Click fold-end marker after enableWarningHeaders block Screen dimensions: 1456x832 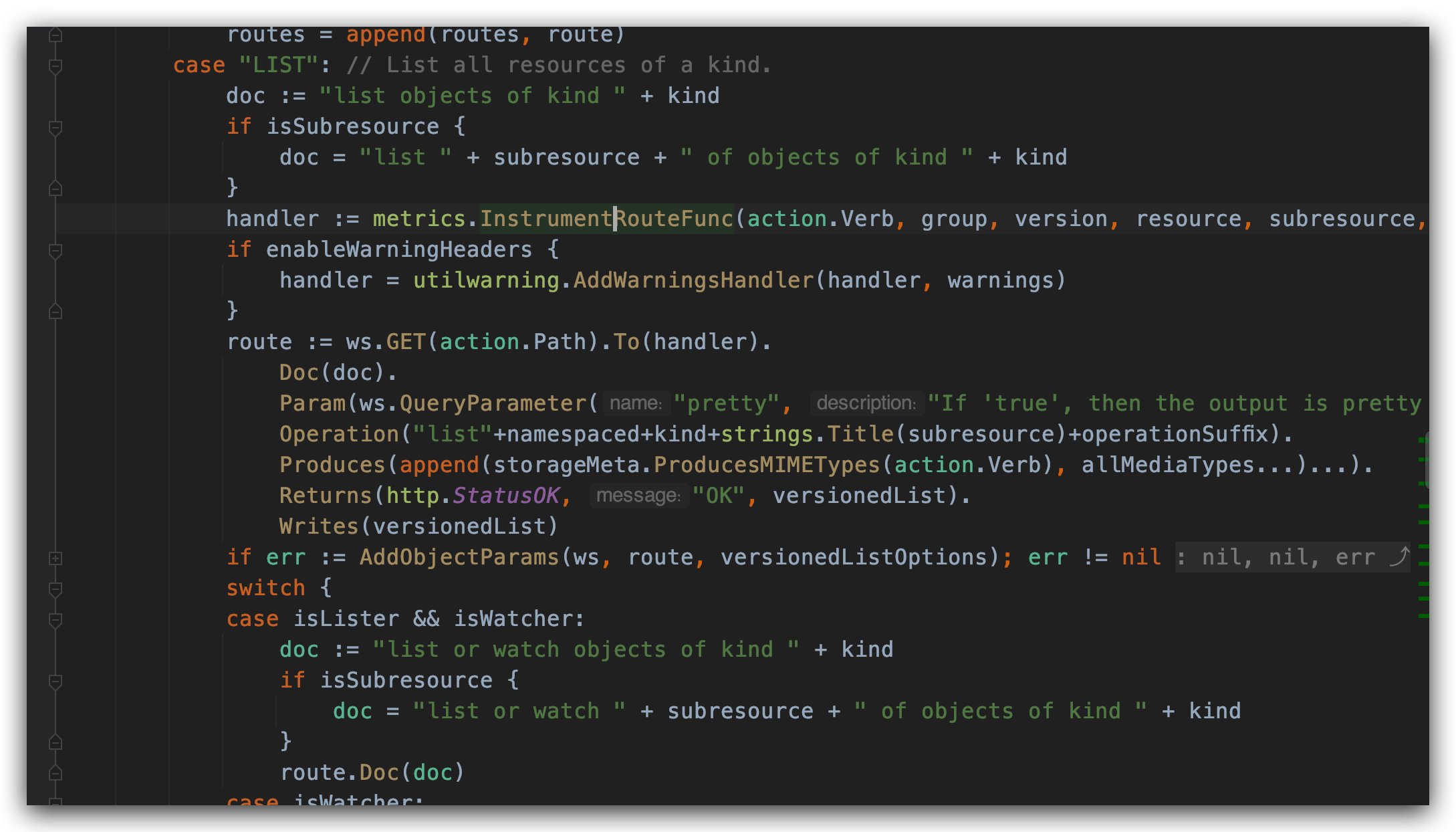55,312
